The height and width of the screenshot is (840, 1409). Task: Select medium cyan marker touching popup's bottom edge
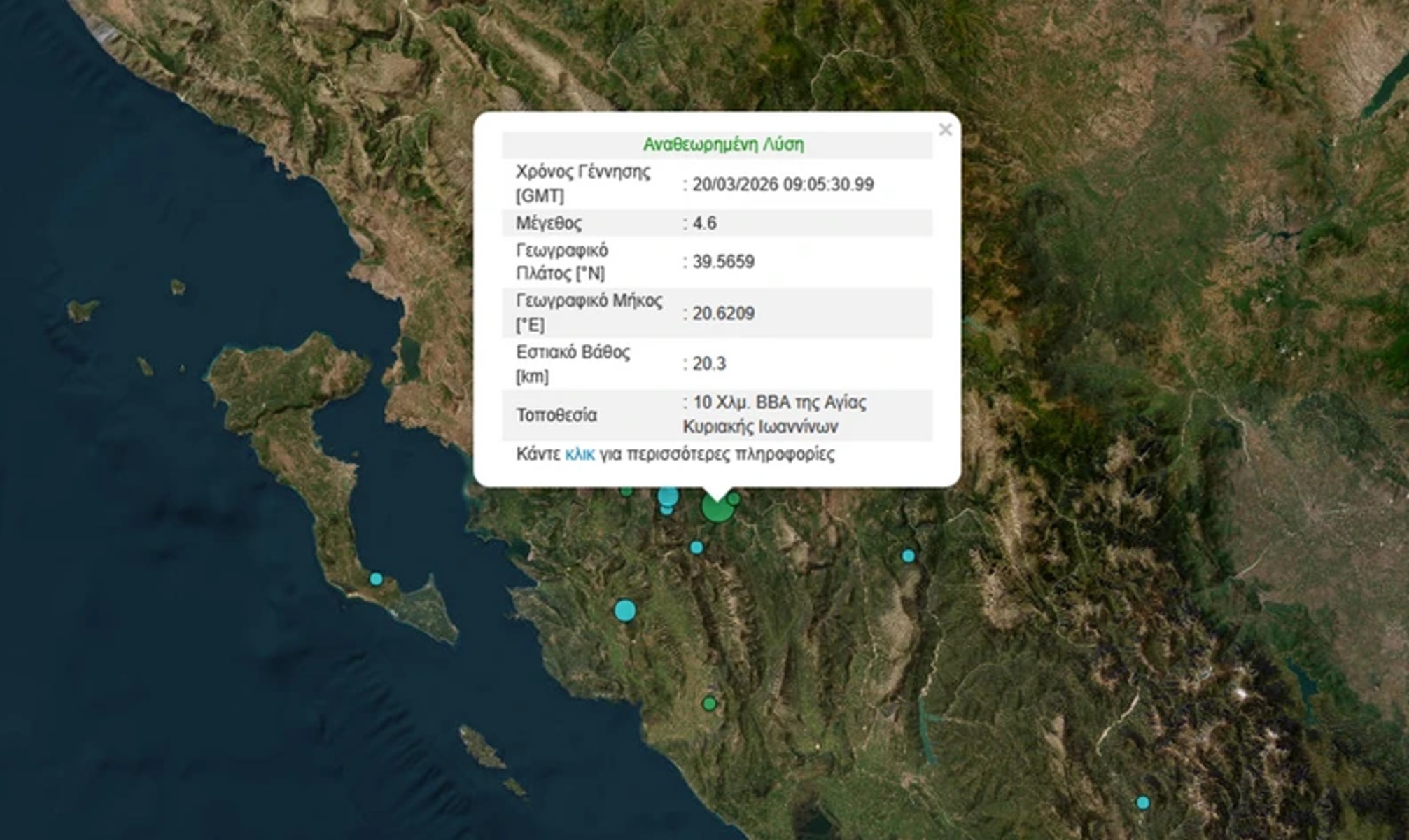point(668,497)
